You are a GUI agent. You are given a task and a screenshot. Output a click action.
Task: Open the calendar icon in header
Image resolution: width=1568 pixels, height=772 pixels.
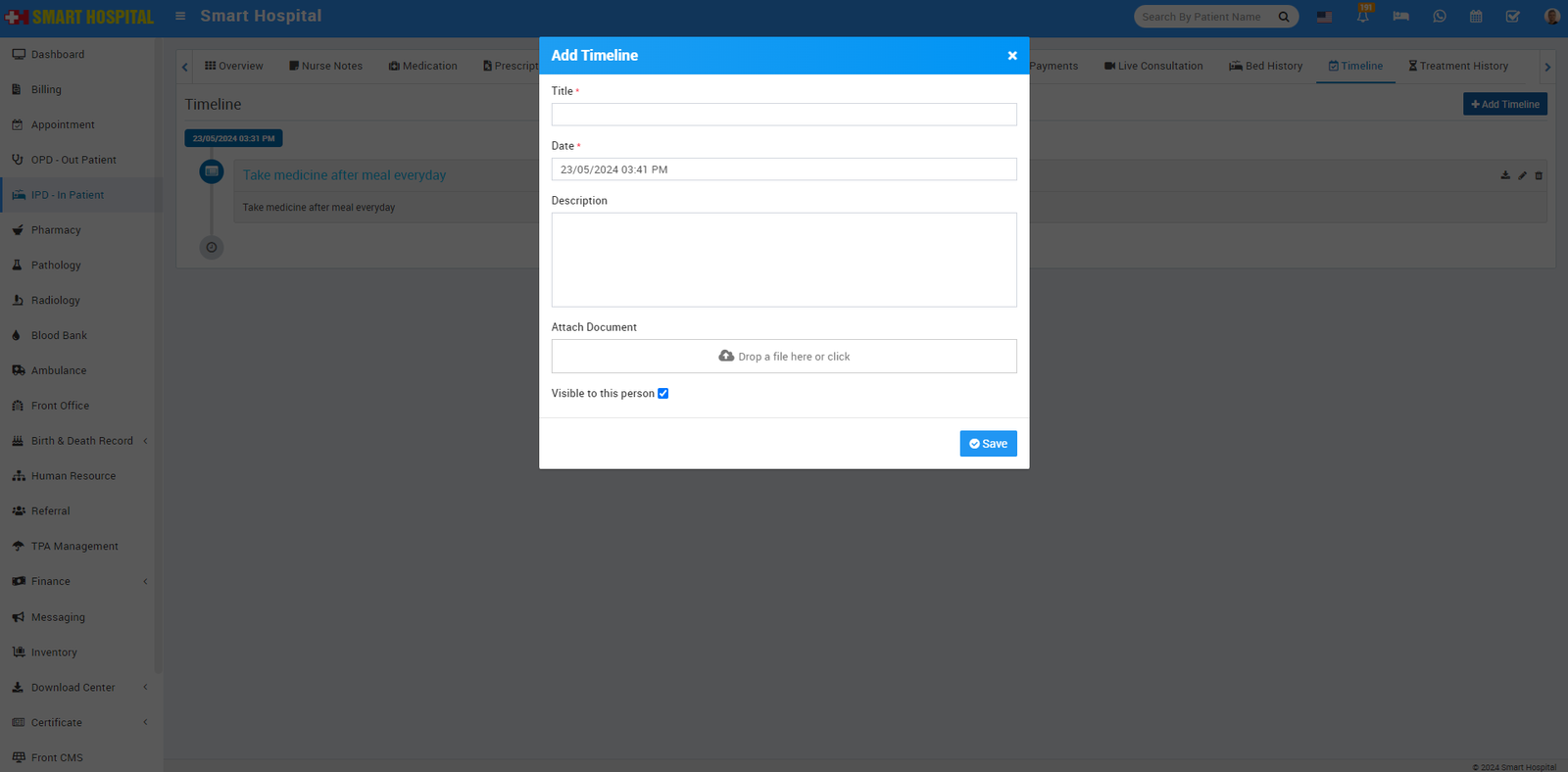coord(1476,17)
